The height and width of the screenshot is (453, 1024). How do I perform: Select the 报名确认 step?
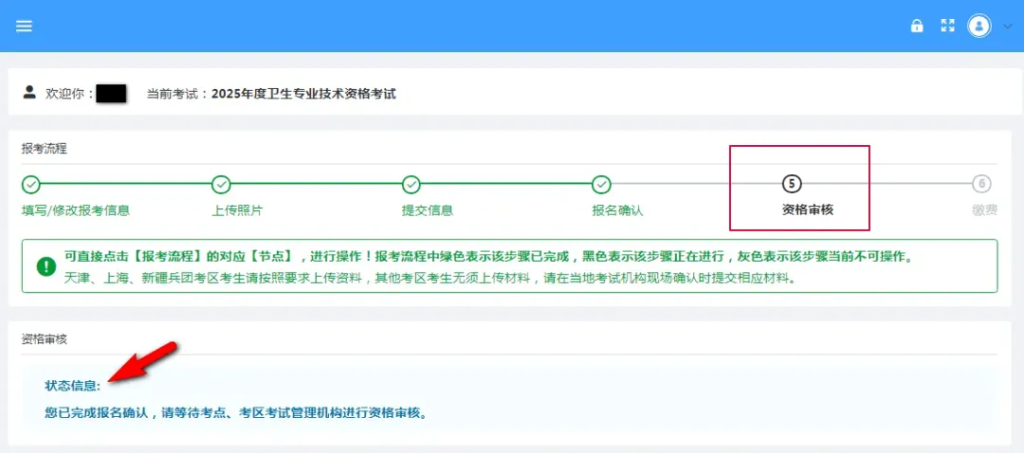pos(618,211)
